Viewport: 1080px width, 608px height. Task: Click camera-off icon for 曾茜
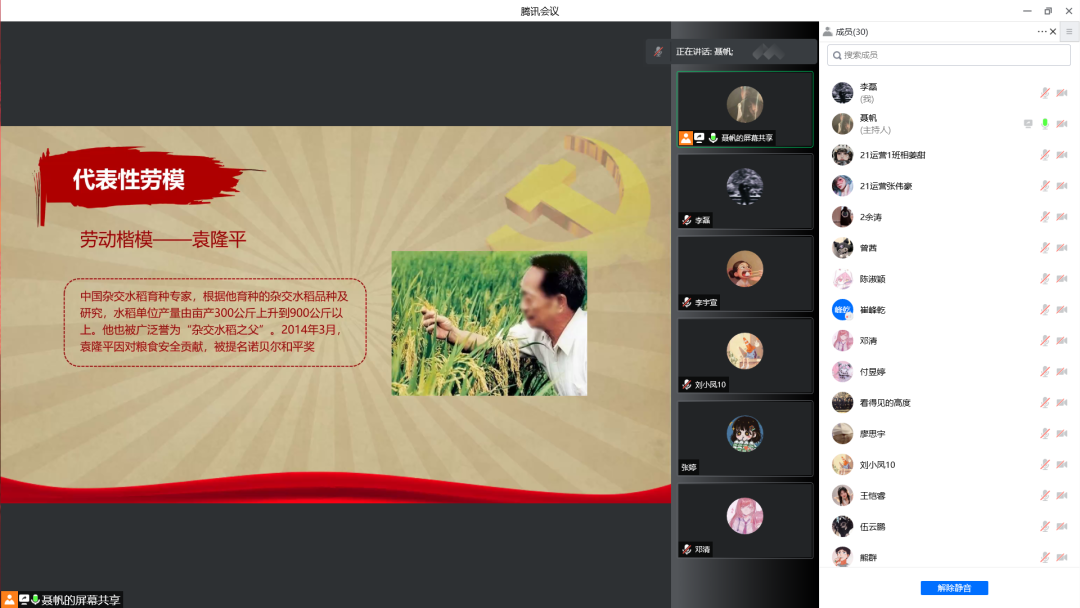(x=1062, y=248)
